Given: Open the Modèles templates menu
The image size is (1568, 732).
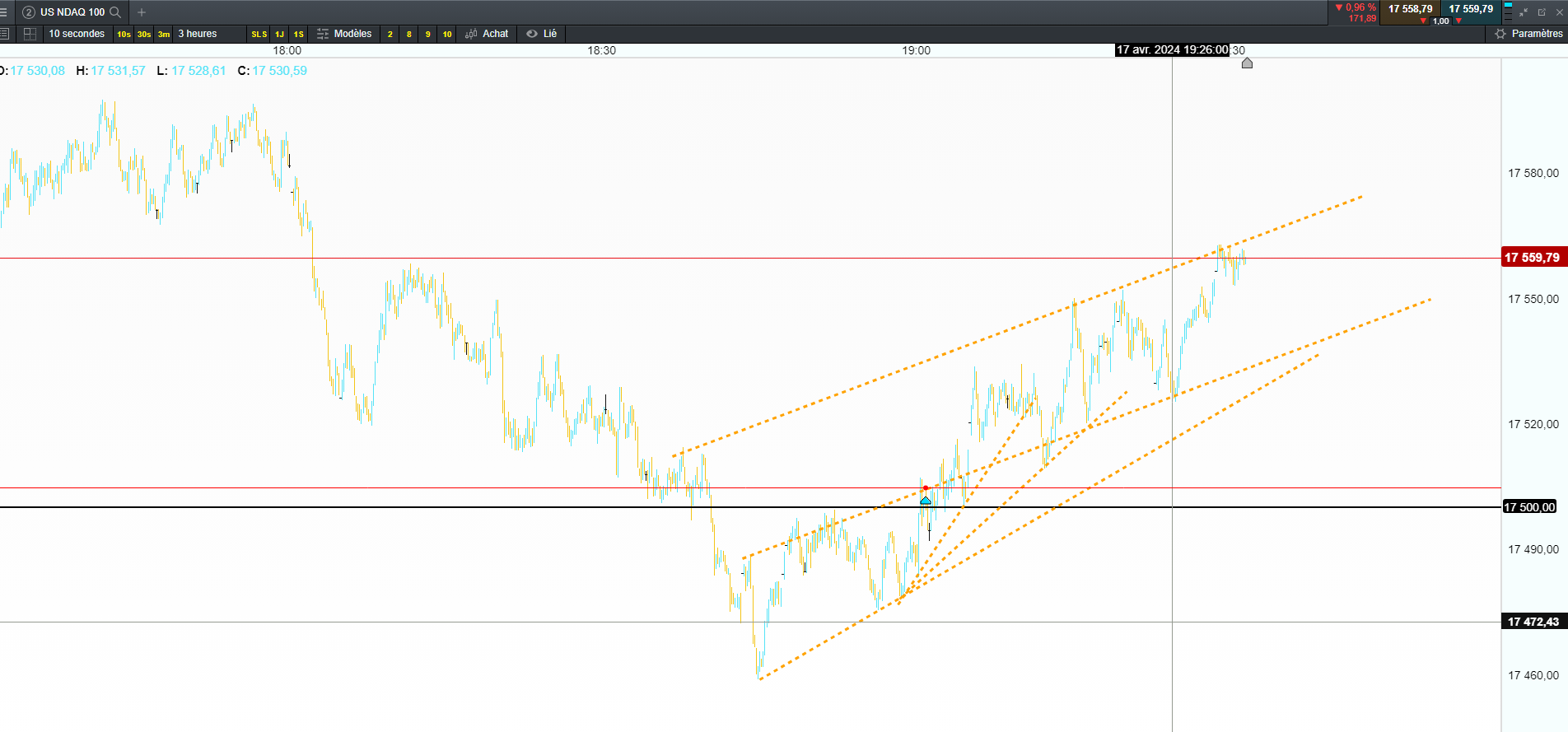Looking at the screenshot, I should coord(344,34).
